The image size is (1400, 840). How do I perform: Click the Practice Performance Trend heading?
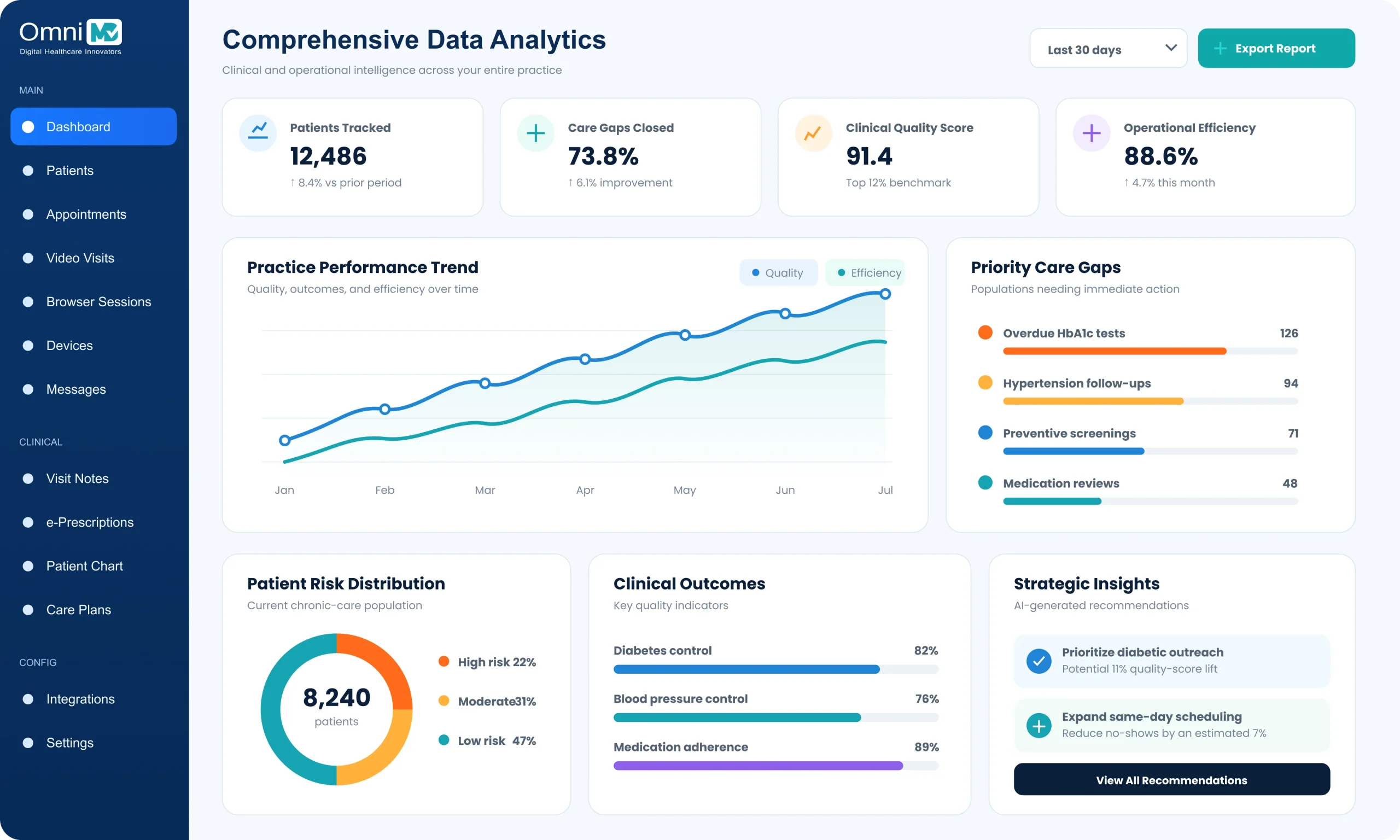pos(363,267)
